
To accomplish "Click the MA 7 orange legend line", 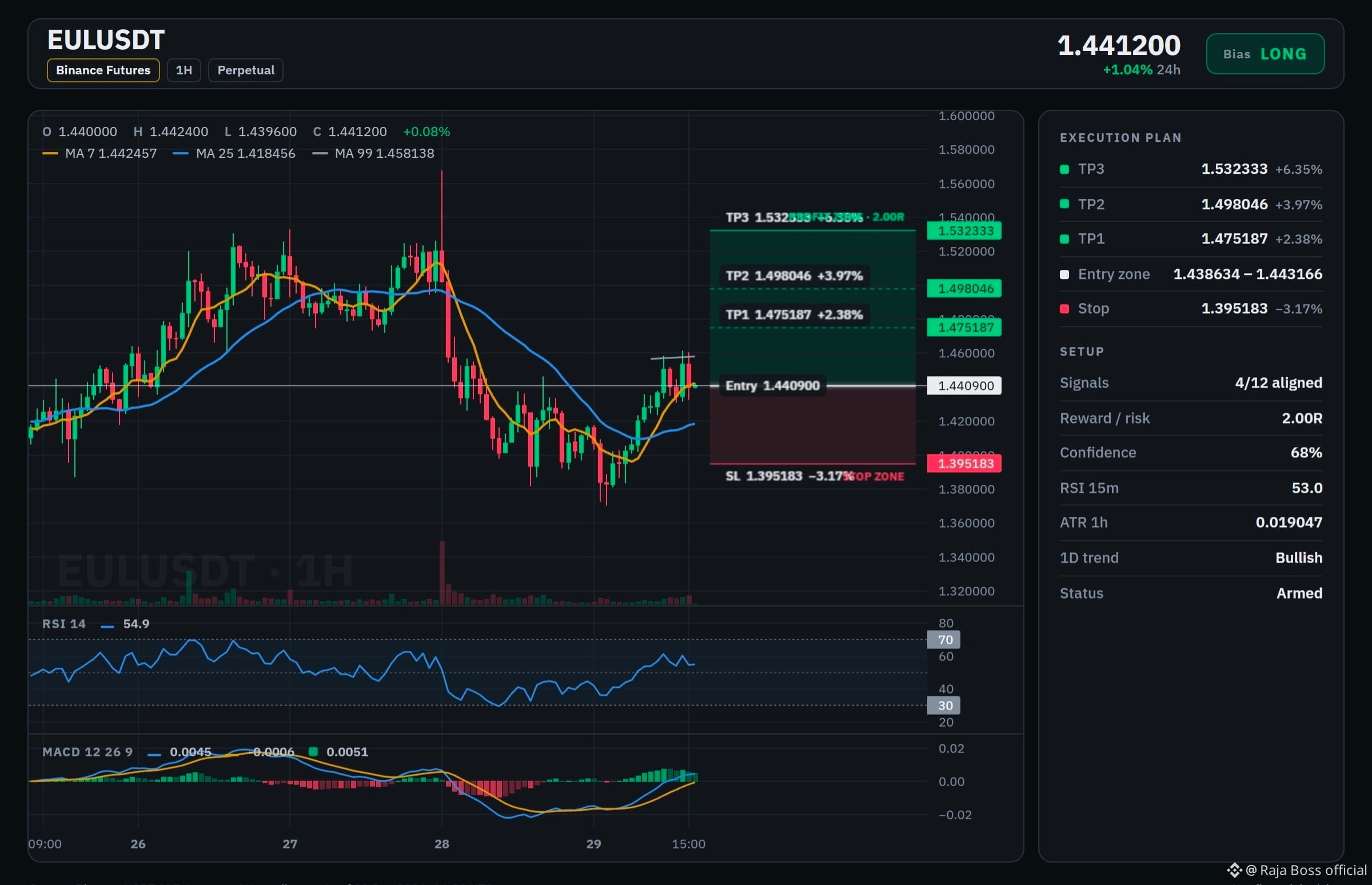I will point(50,153).
